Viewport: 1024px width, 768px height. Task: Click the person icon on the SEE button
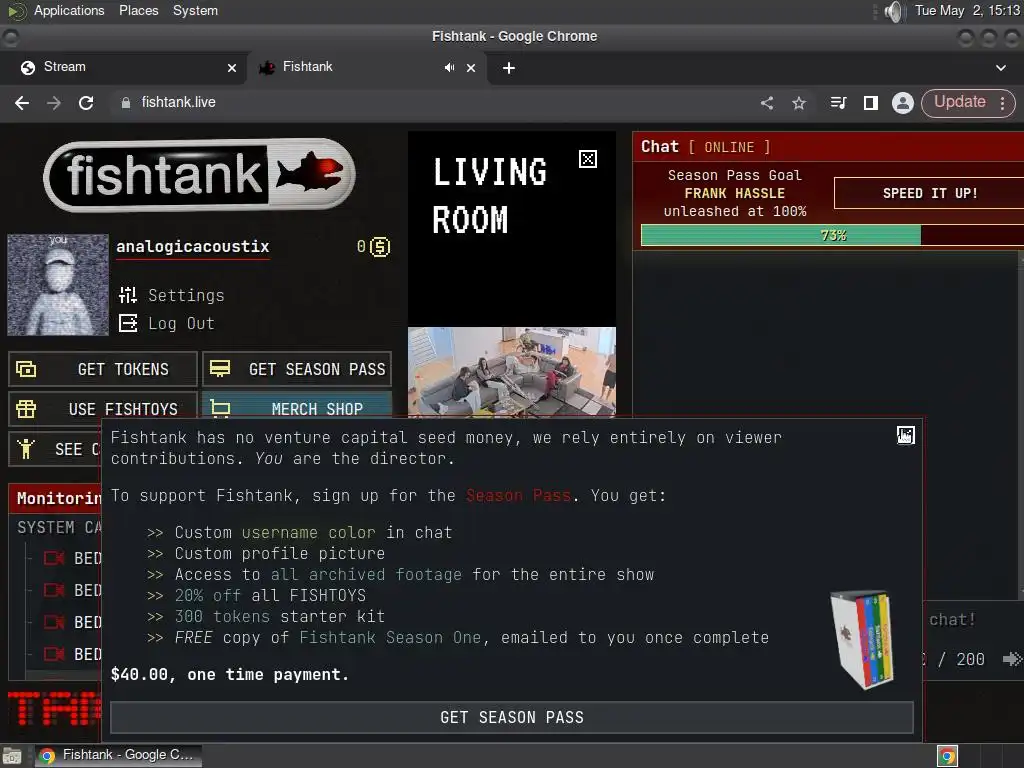26,449
